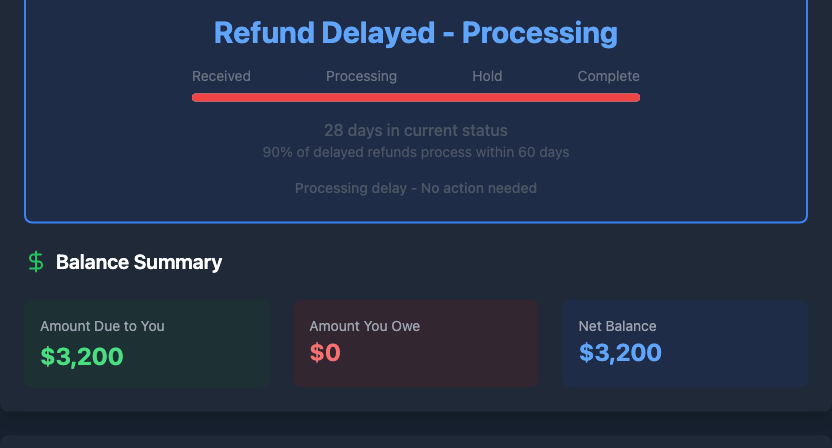Click the red $0 amount
832x448 pixels.
(325, 354)
